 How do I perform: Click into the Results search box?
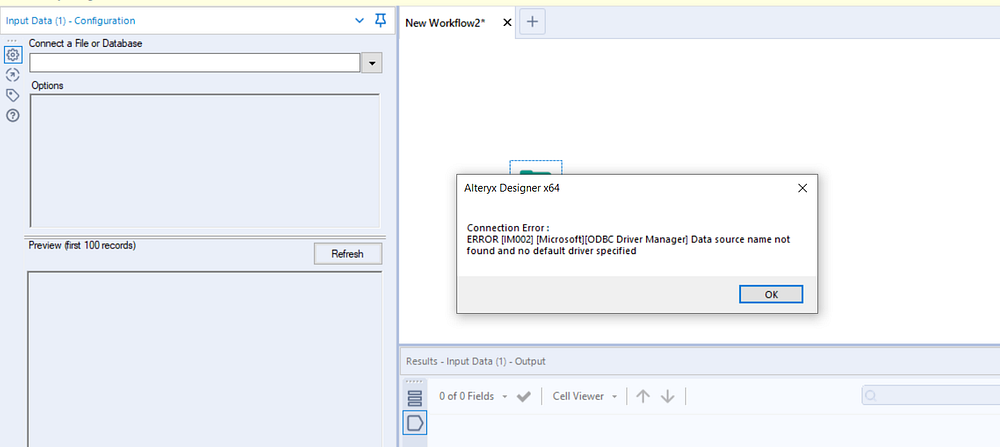931,395
